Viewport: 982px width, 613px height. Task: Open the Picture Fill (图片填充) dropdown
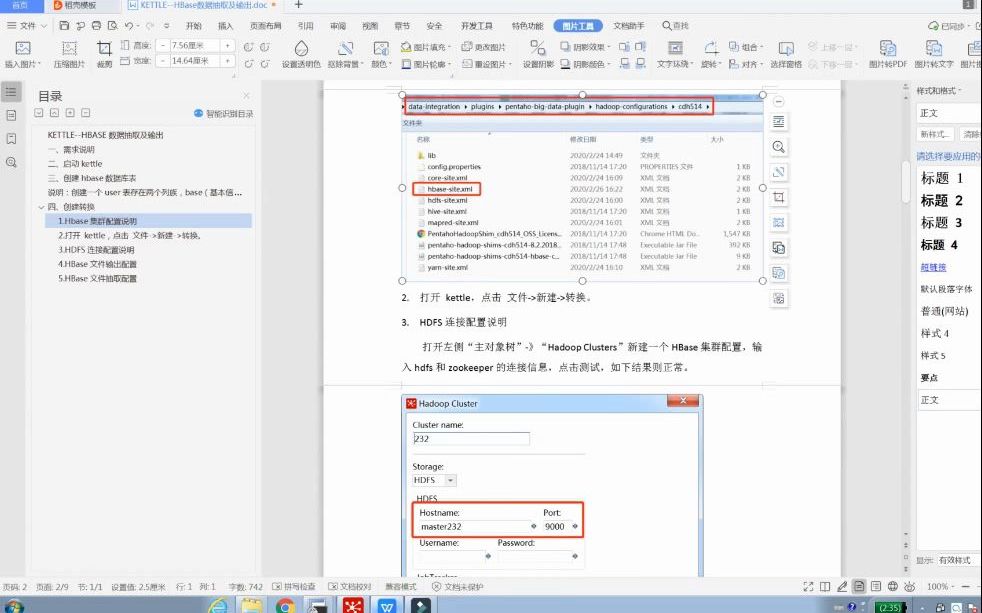427,47
